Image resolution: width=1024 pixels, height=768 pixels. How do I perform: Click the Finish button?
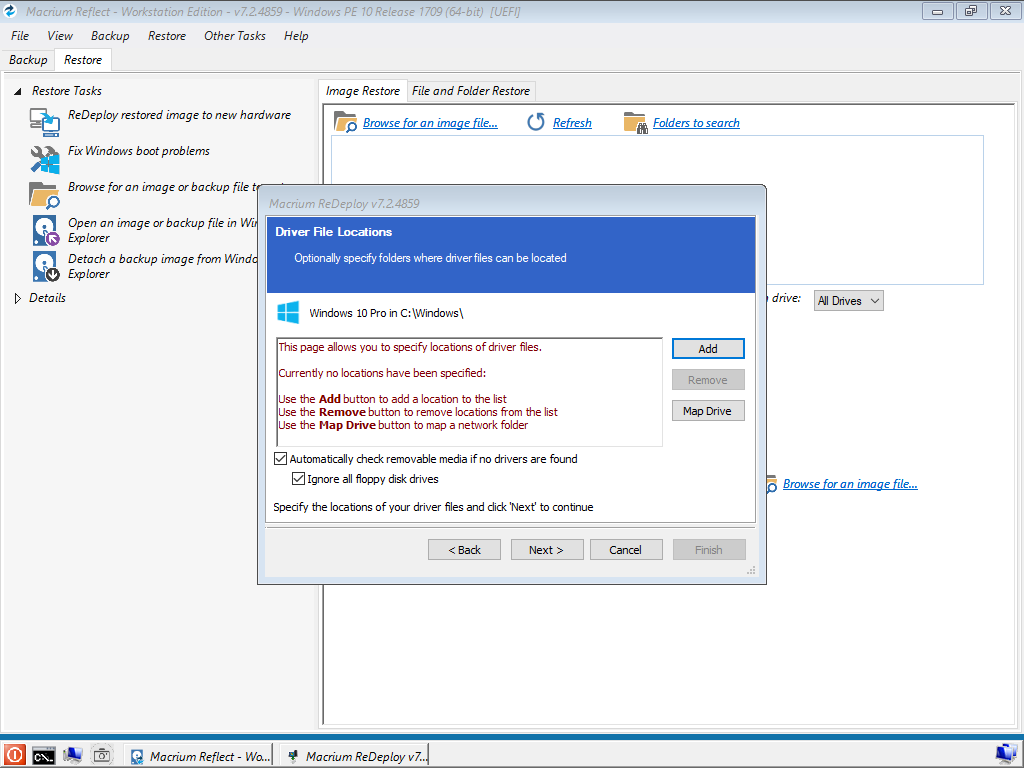coord(709,550)
